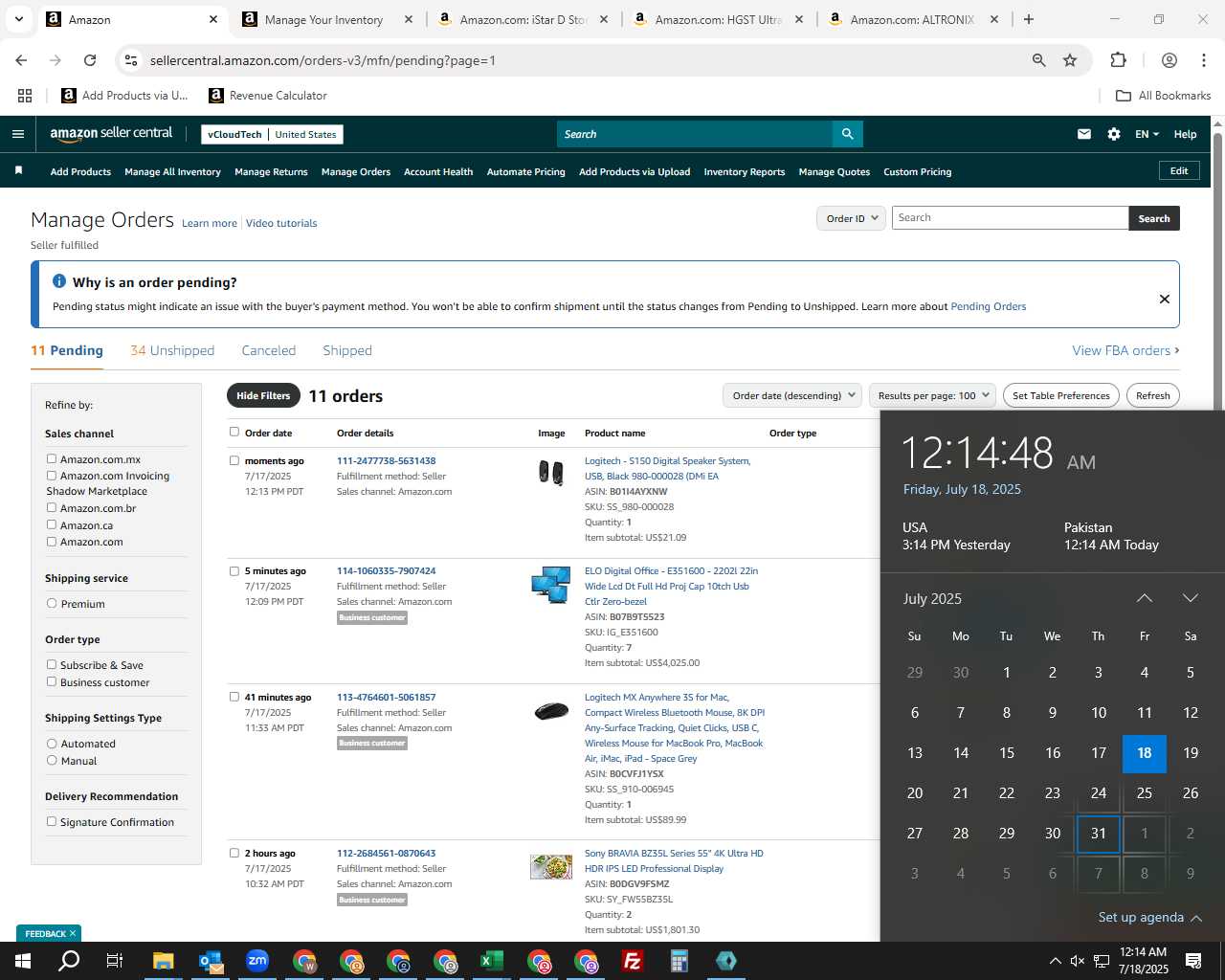Check the Signature Confirmation filter
The image size is (1225, 980).
coord(52,821)
